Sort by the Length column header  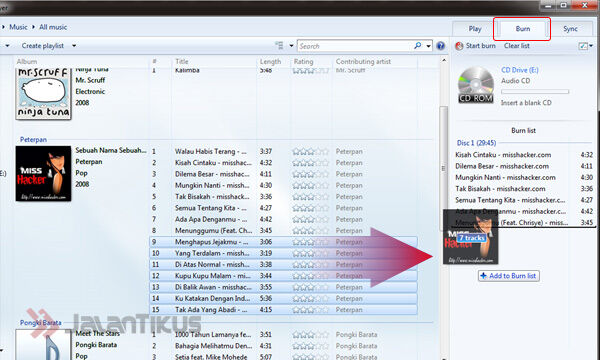[270, 61]
